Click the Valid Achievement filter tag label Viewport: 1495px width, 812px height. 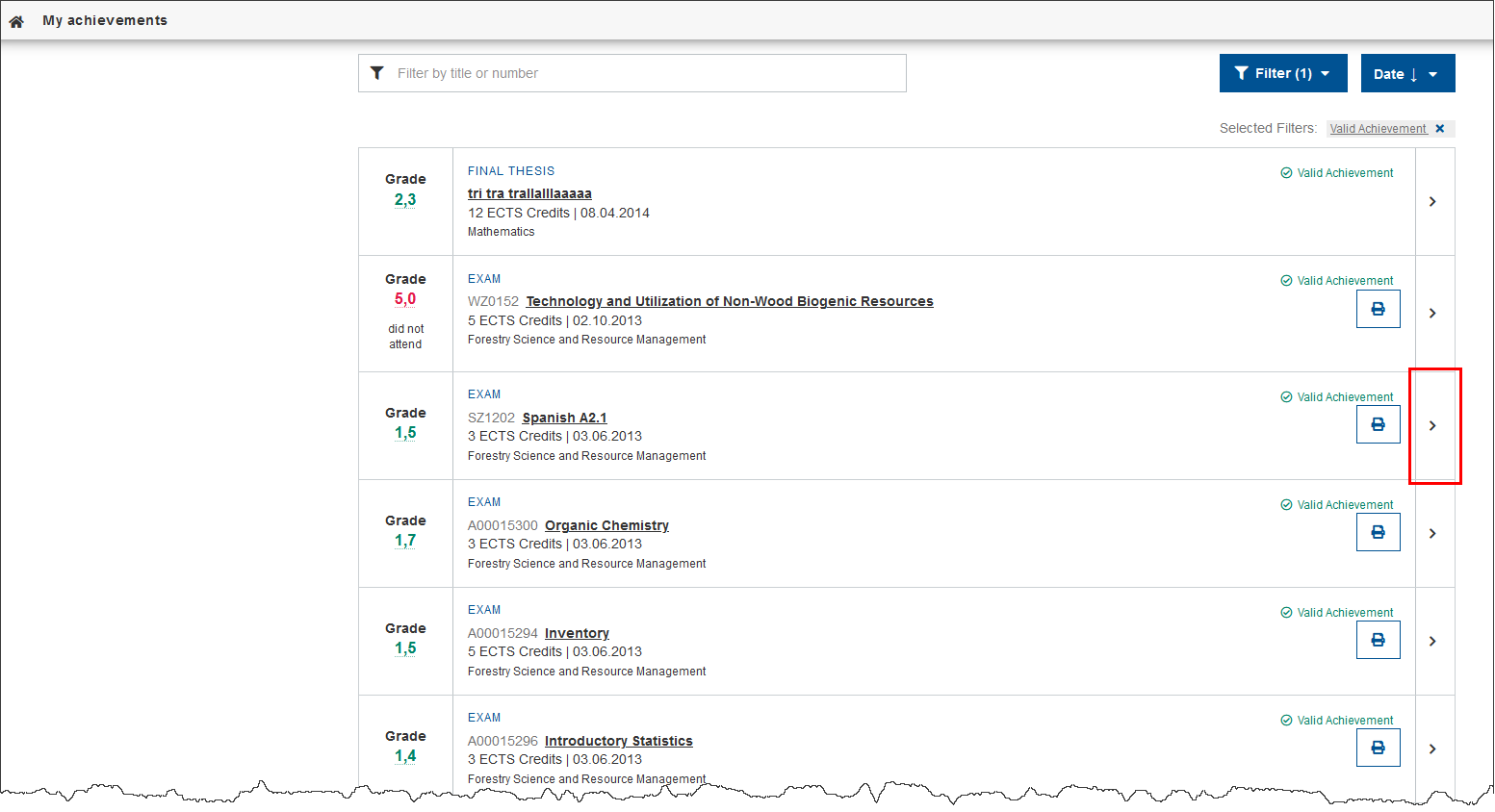(1378, 129)
